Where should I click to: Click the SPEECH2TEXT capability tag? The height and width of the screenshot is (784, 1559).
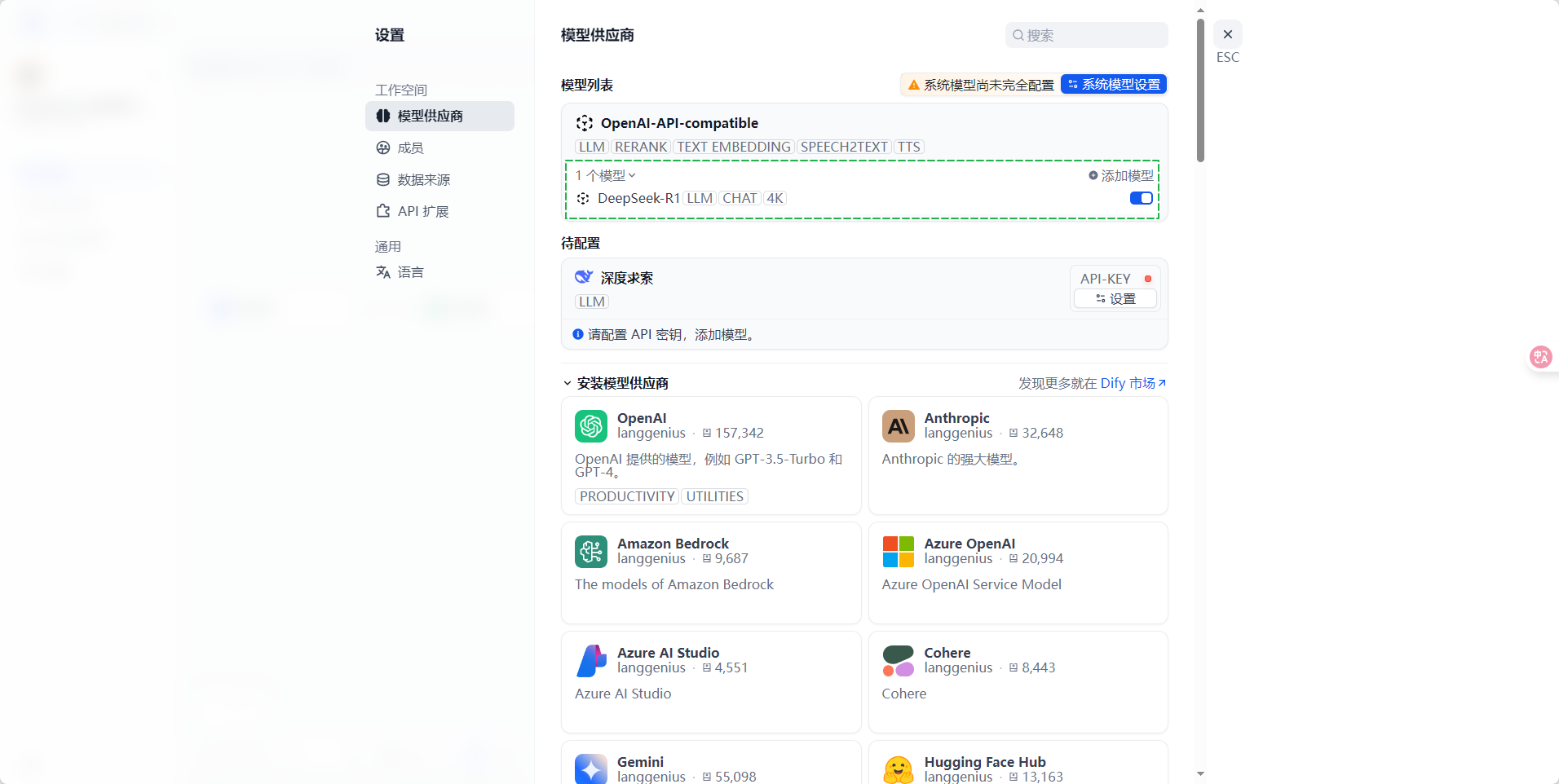pos(844,147)
